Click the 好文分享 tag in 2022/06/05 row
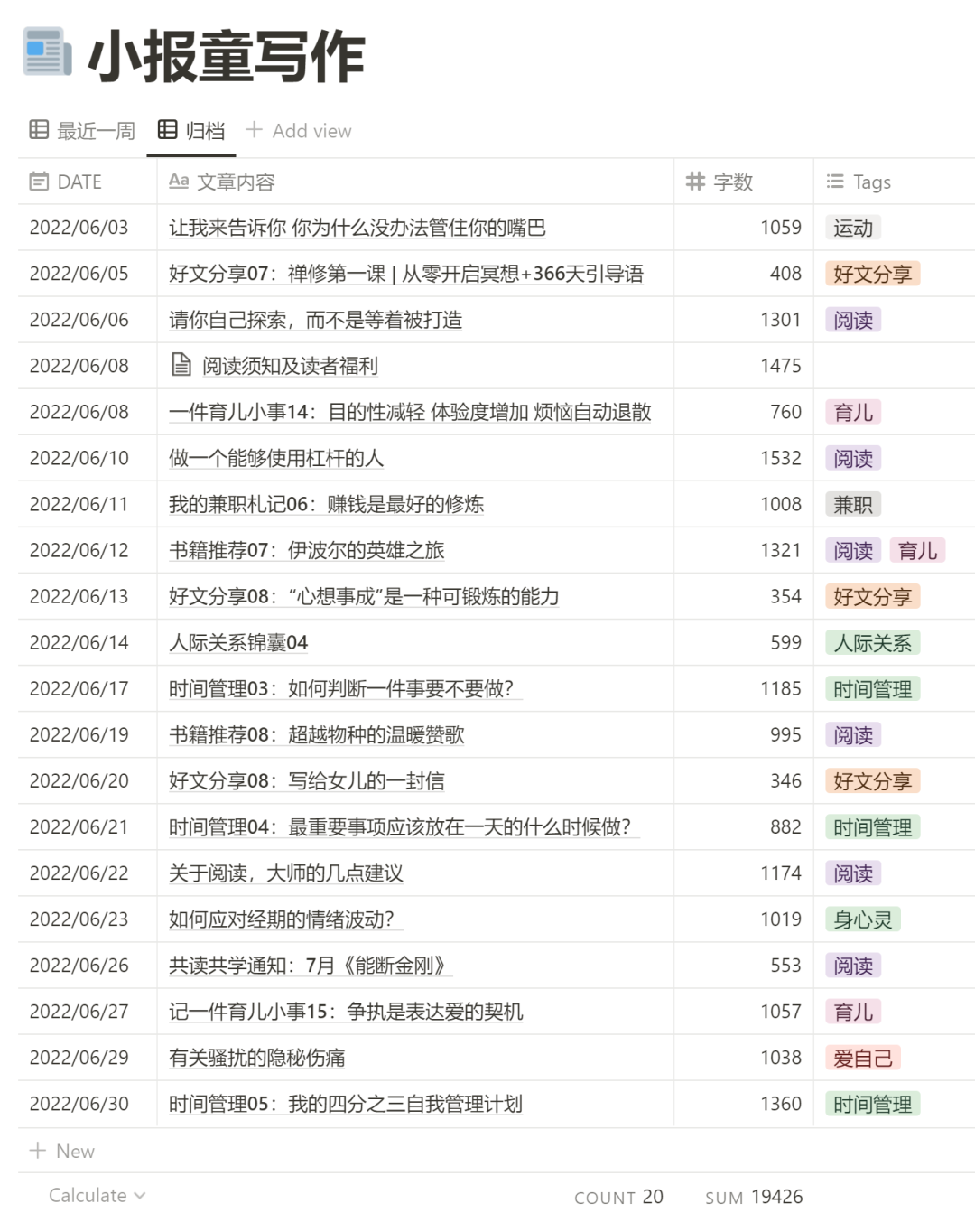 point(872,274)
